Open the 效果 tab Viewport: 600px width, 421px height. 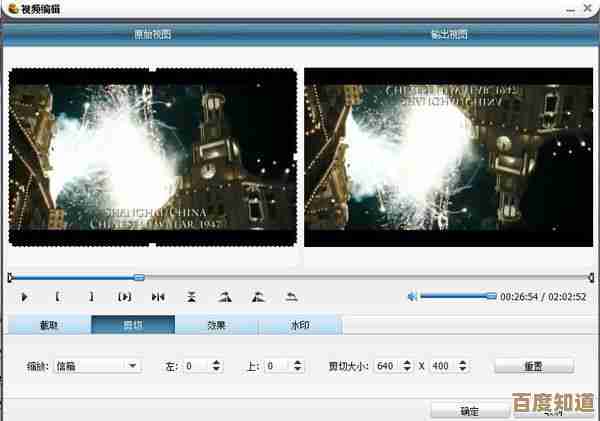click(x=216, y=325)
